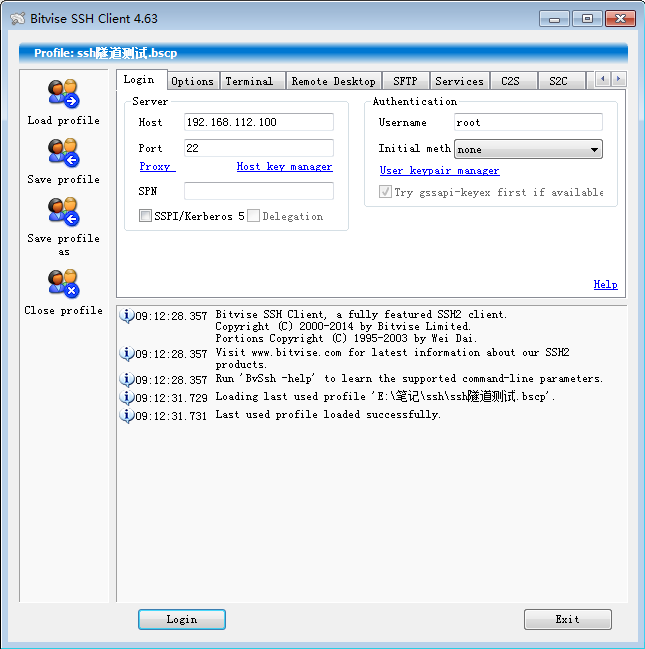Switch to the Options tab
645x649 pixels.
point(192,81)
